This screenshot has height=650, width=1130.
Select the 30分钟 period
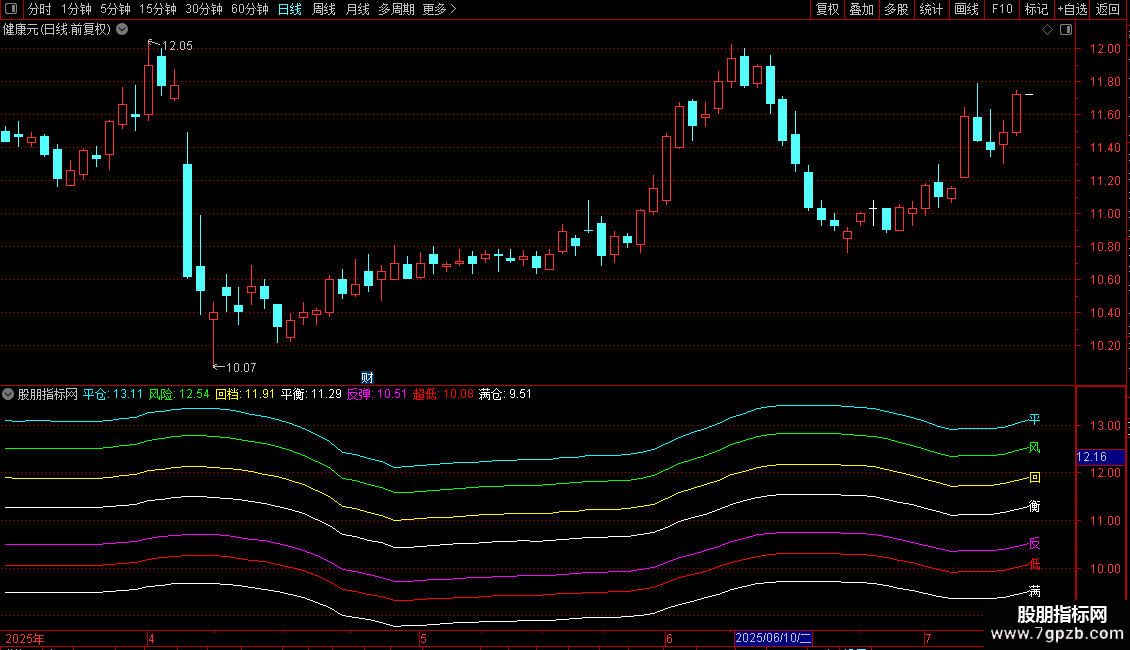click(x=204, y=9)
